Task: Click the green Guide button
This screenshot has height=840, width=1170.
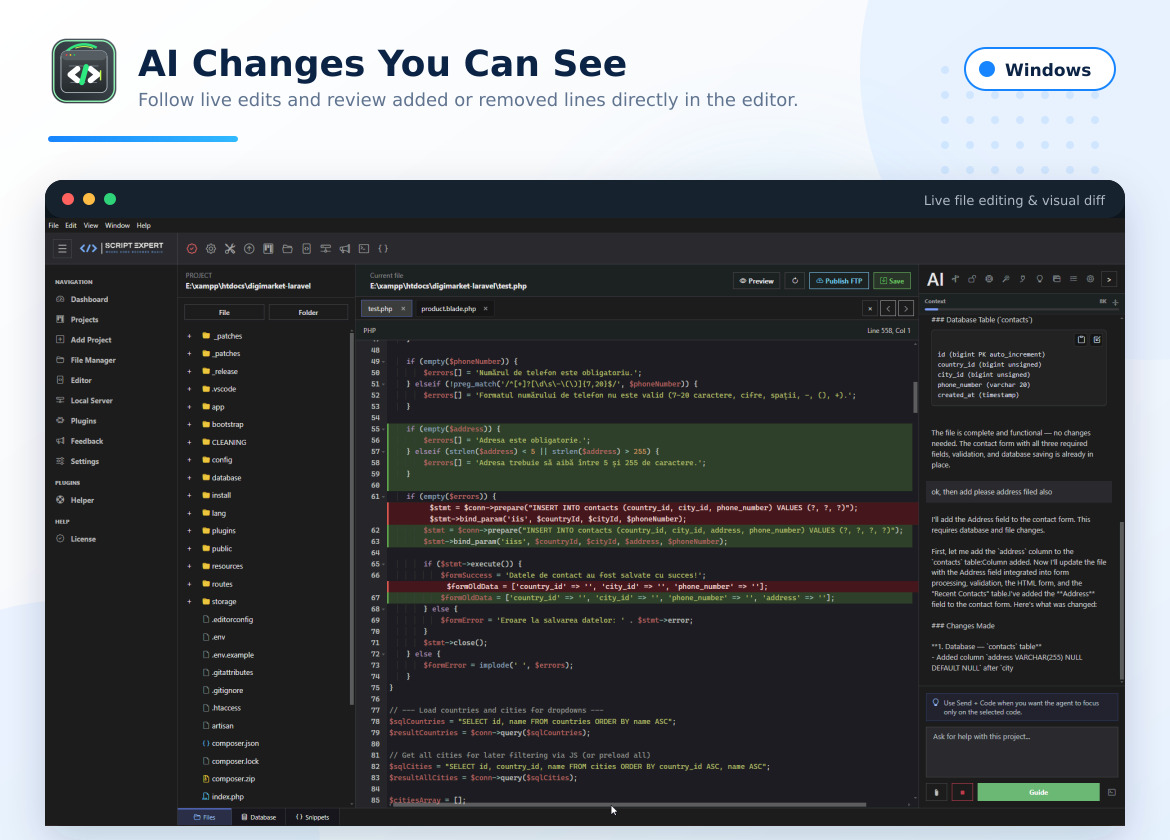Action: [x=1039, y=792]
